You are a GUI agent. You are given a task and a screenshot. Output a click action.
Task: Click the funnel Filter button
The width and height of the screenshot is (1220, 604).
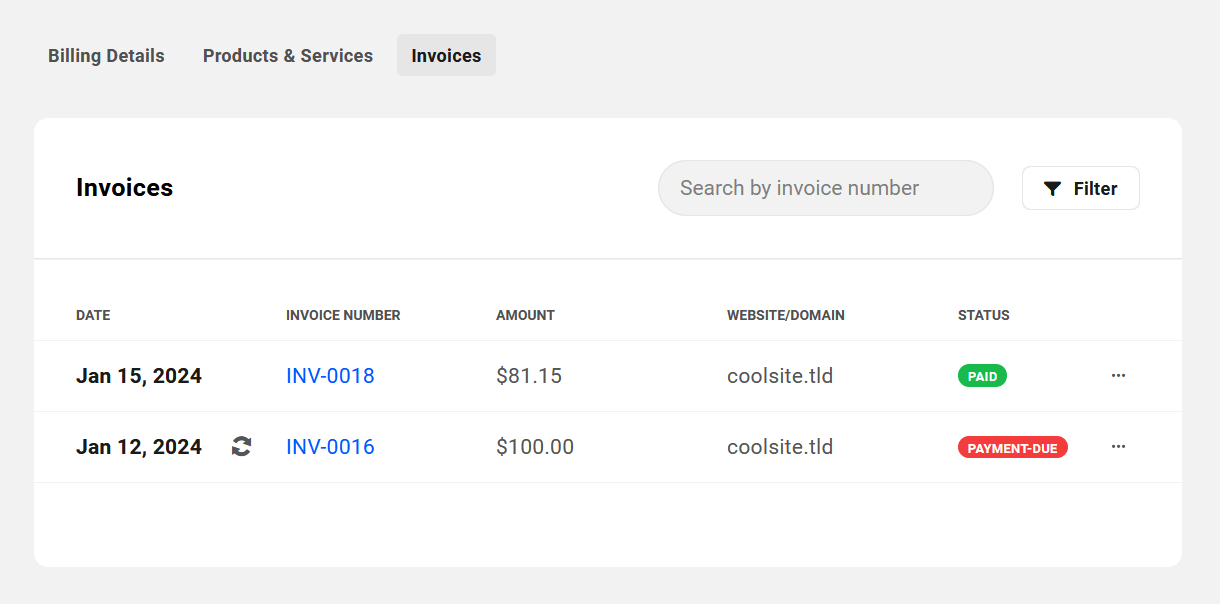click(1080, 188)
